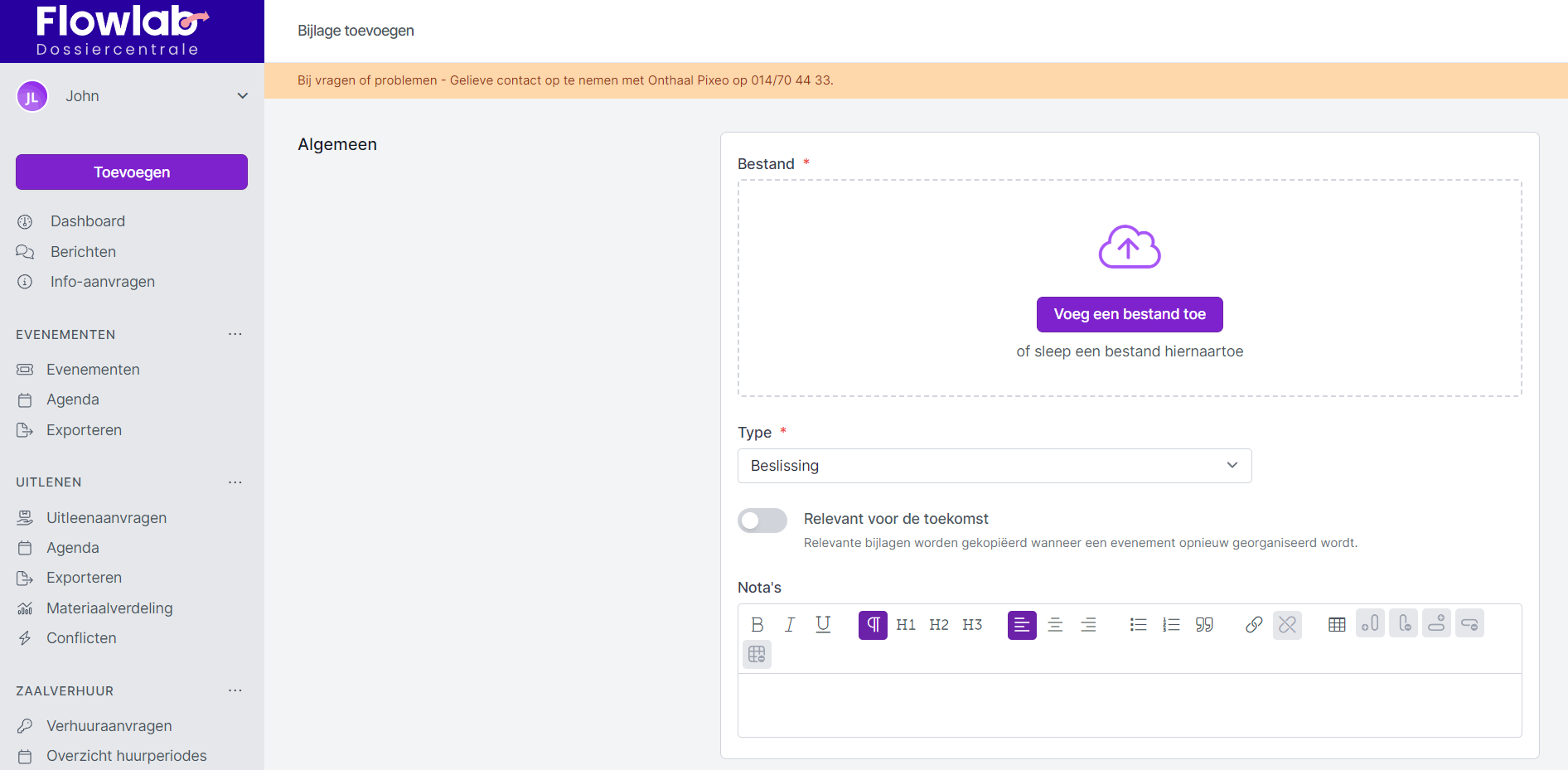Center-align text in the notes editor
The width and height of the screenshot is (1568, 770).
(1055, 624)
